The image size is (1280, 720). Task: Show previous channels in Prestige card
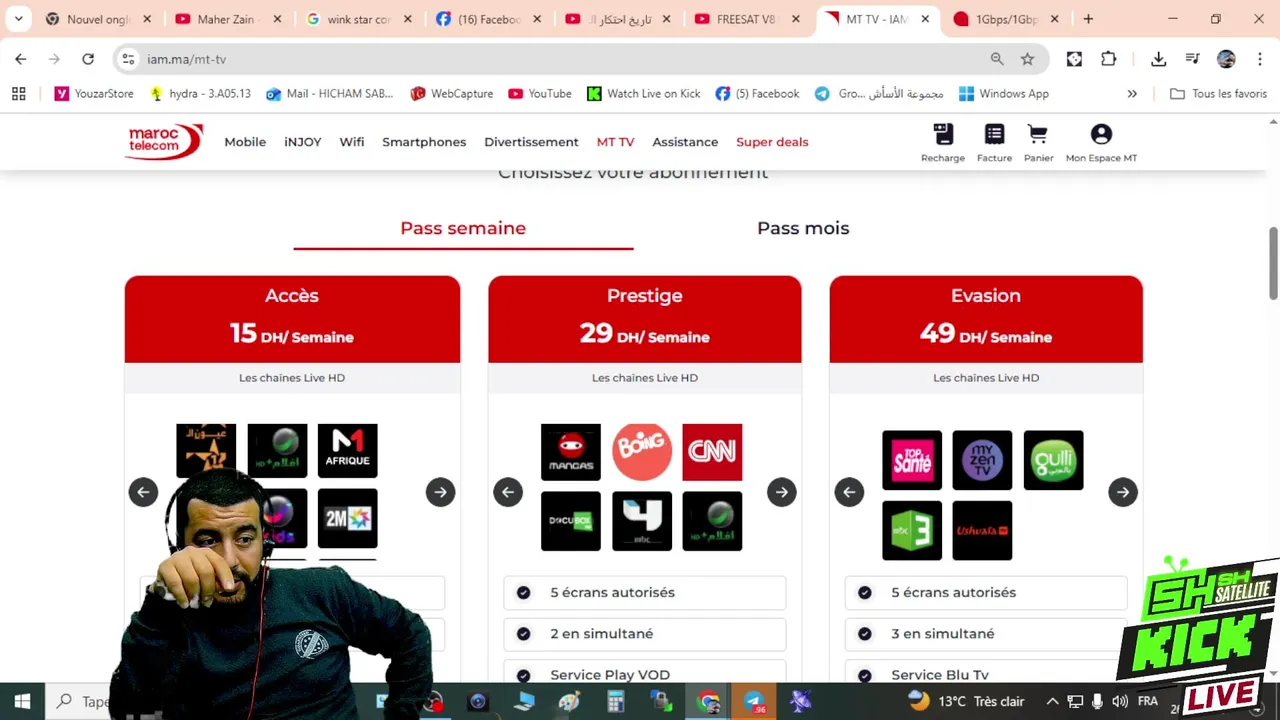click(508, 492)
